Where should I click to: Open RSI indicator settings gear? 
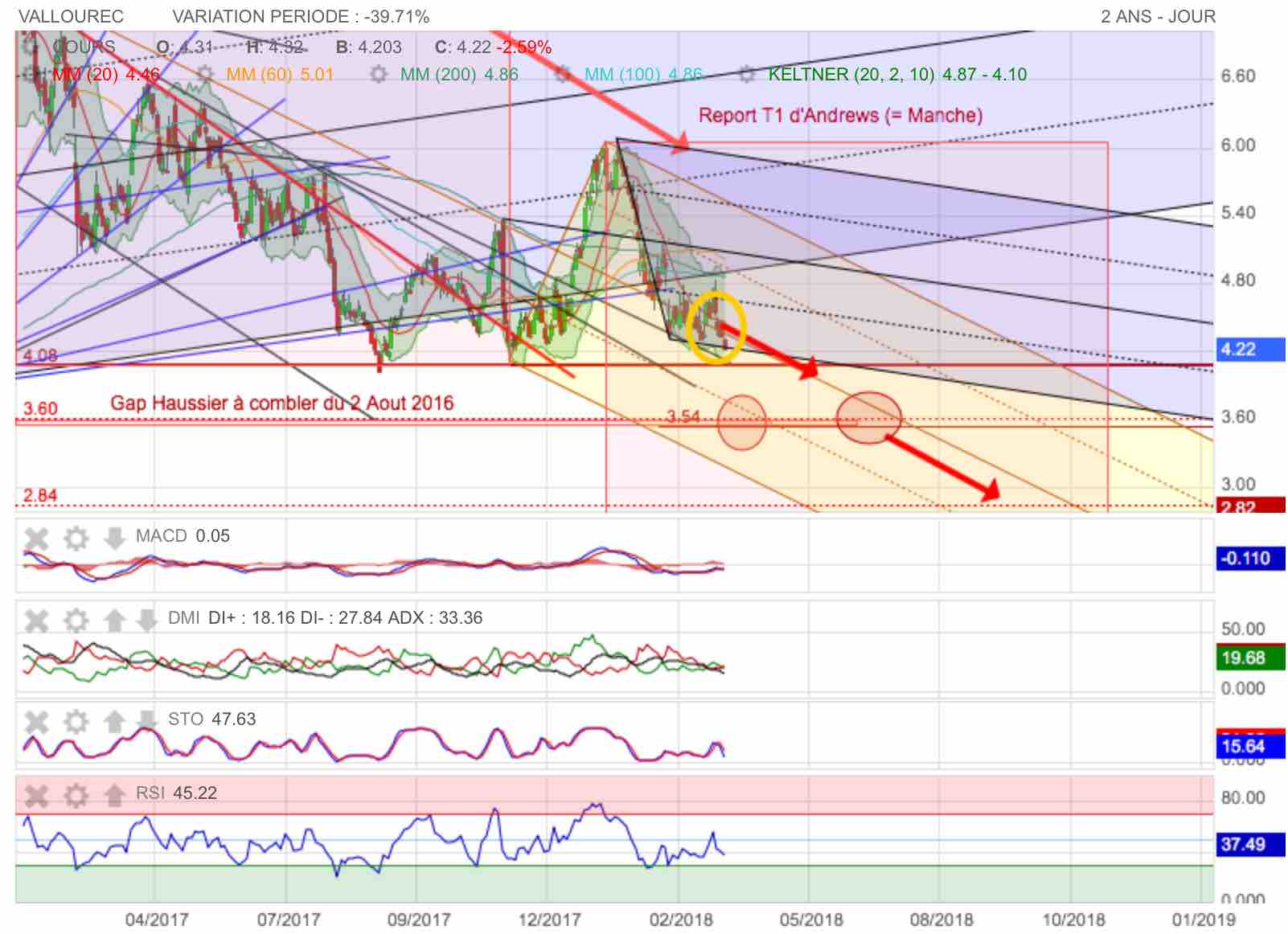[x=76, y=795]
